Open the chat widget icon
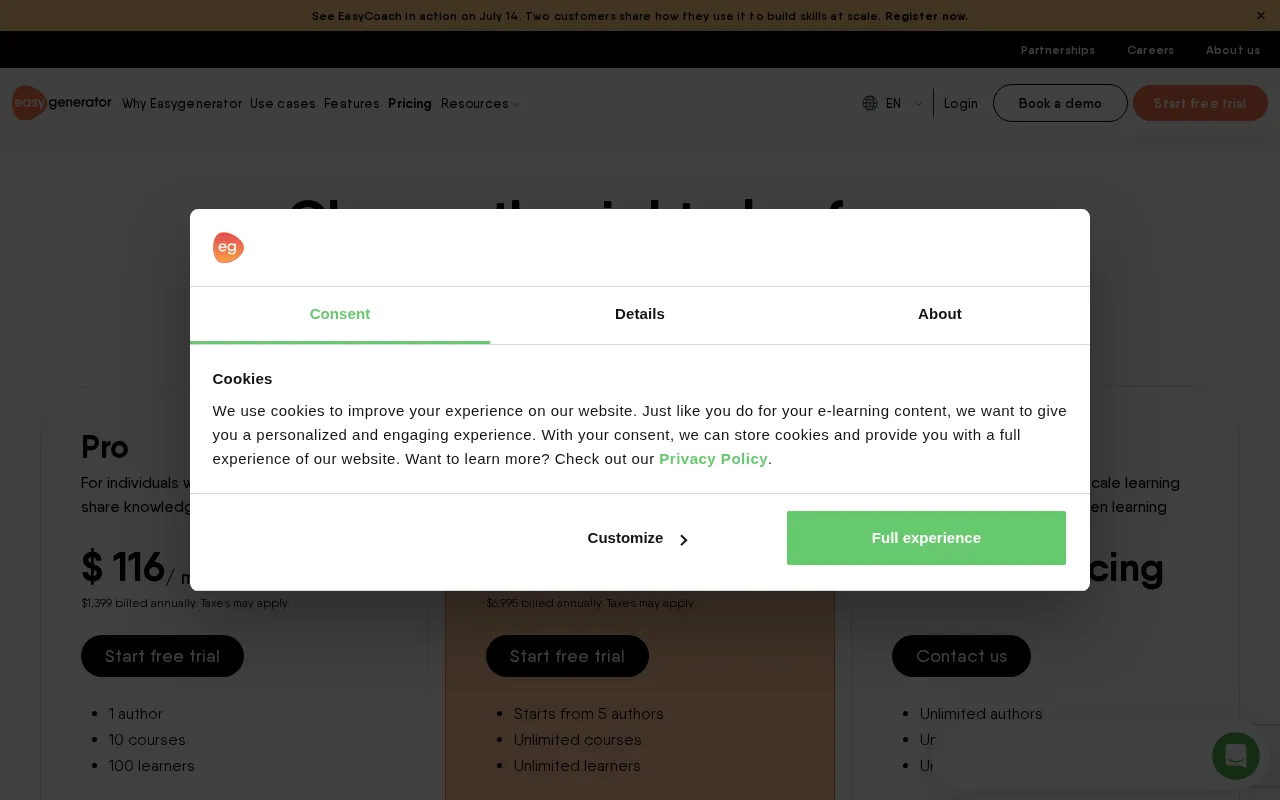 tap(1236, 756)
